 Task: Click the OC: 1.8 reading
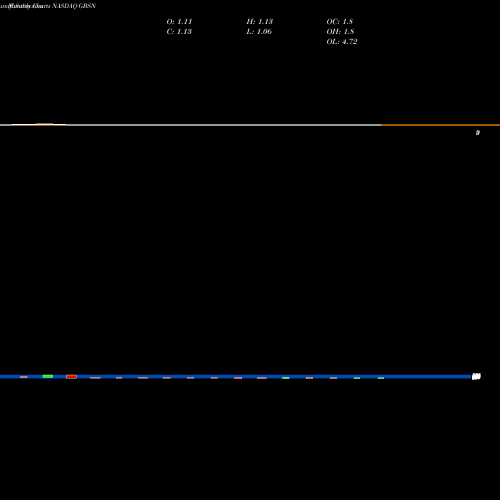pos(340,22)
